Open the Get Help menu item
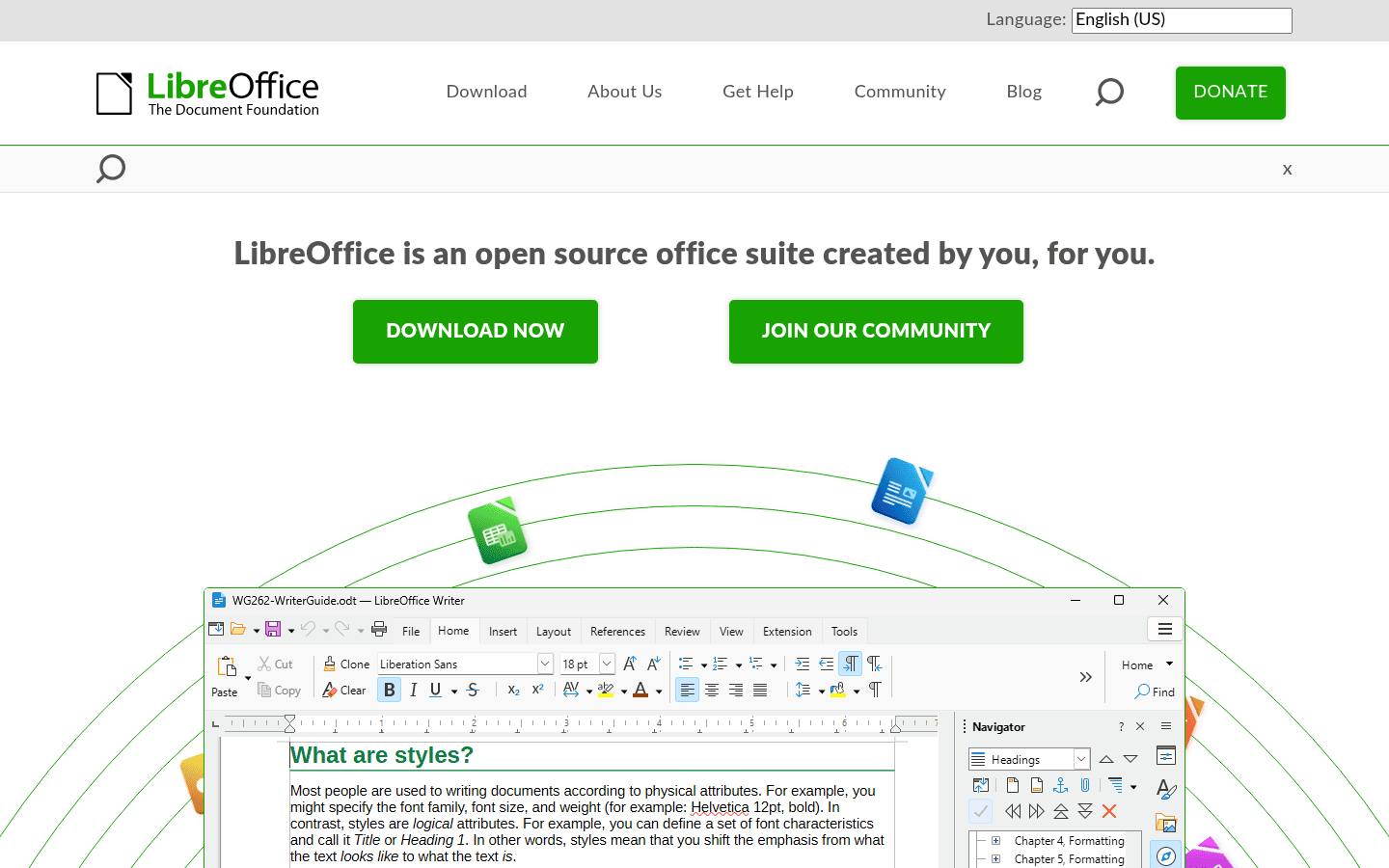1389x868 pixels. coord(758,92)
